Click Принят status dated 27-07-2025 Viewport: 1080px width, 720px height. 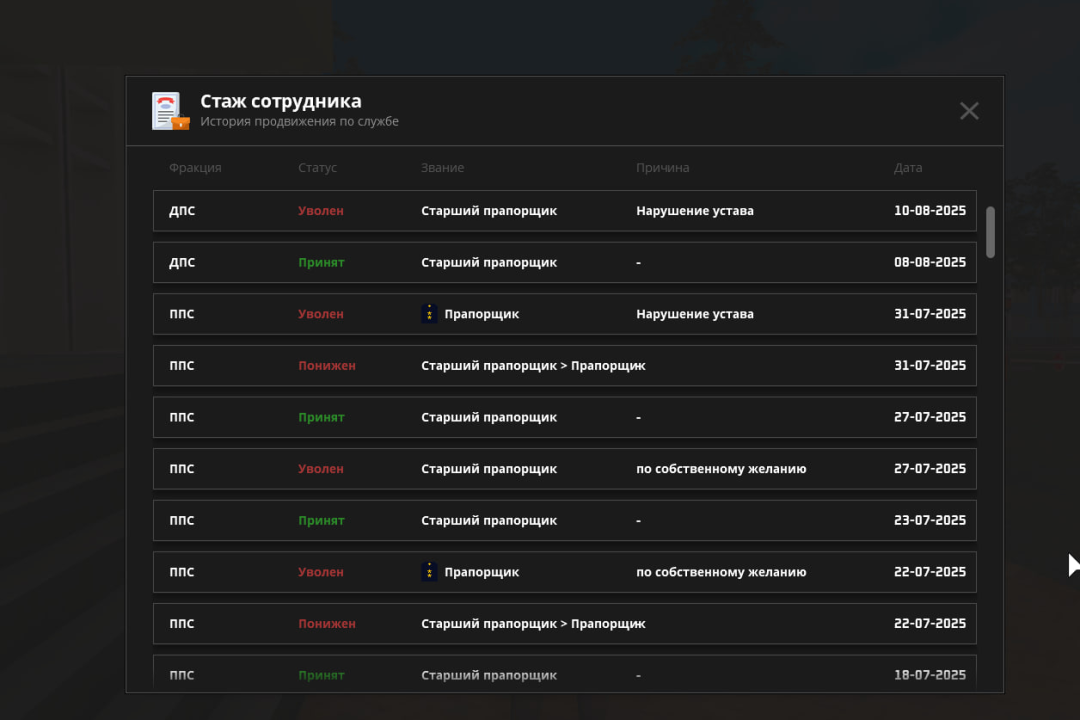pyautogui.click(x=321, y=418)
